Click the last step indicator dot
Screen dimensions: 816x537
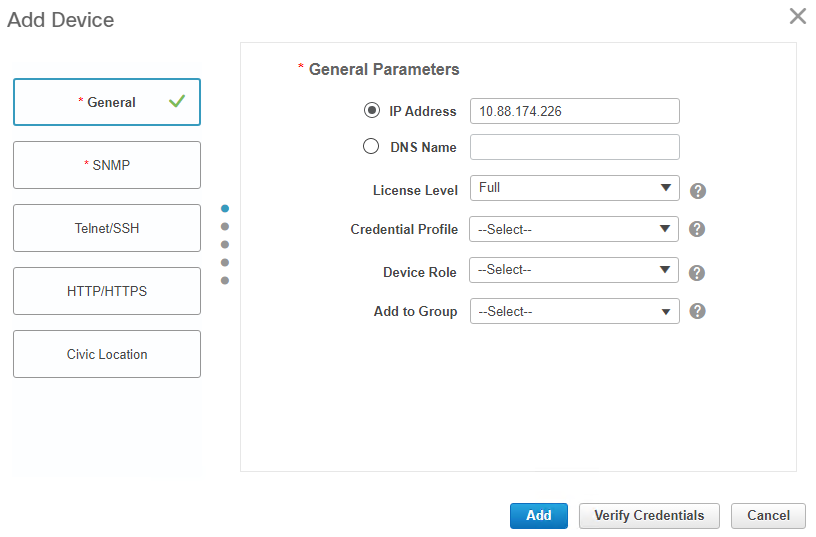[225, 280]
